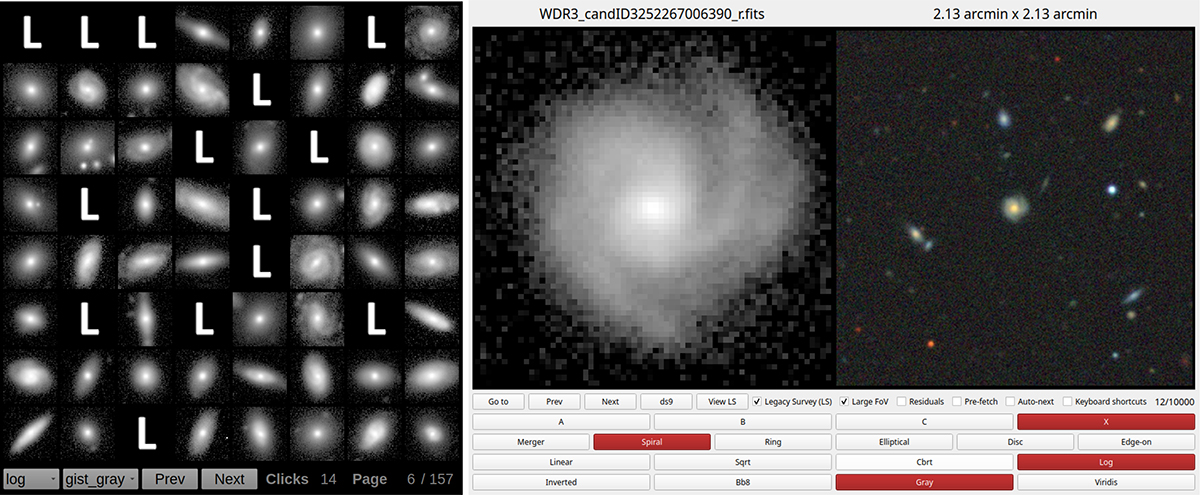Click the large grayscale galaxy FITS image

click(x=653, y=208)
